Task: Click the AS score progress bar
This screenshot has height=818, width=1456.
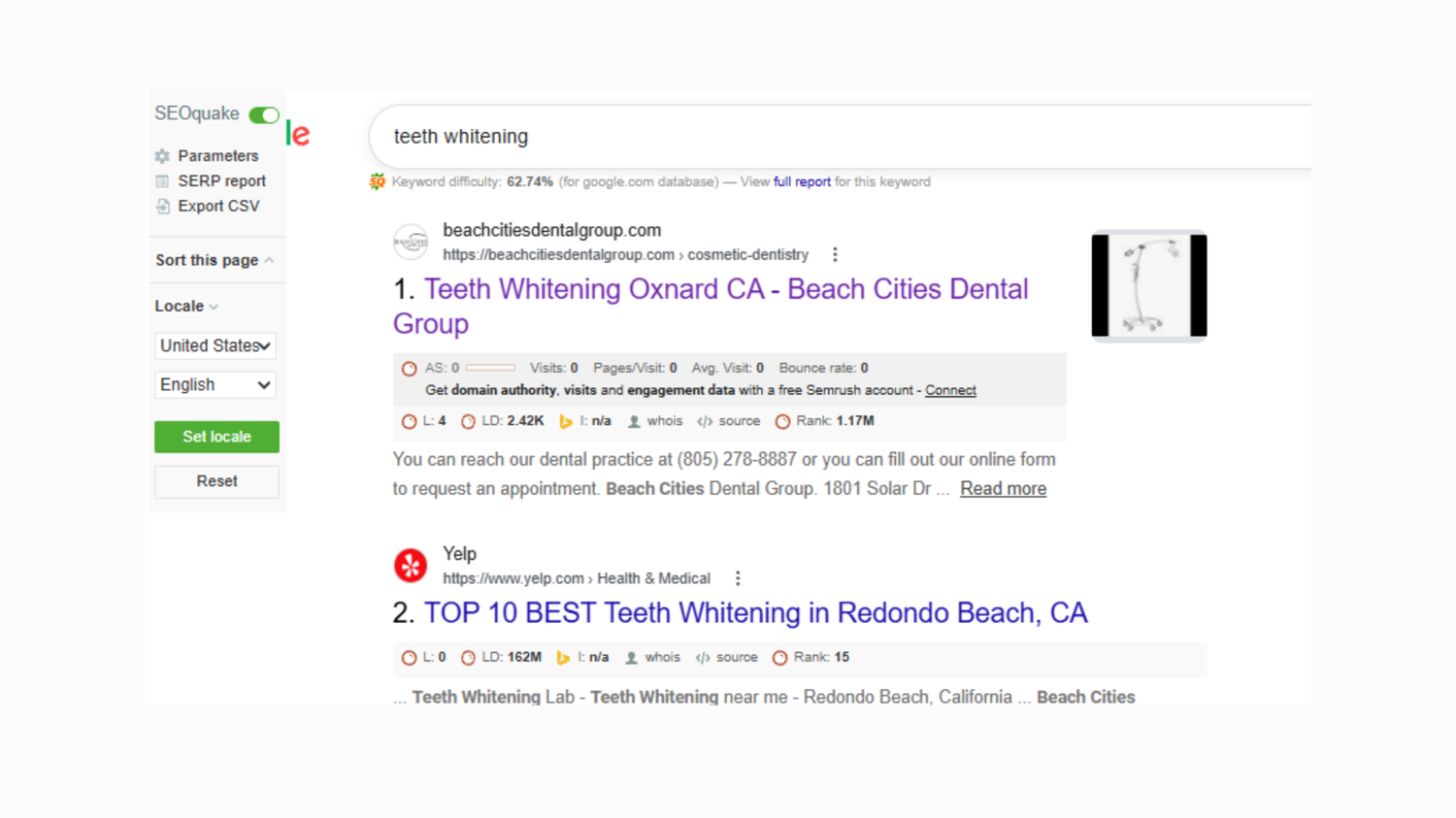Action: tap(490, 368)
